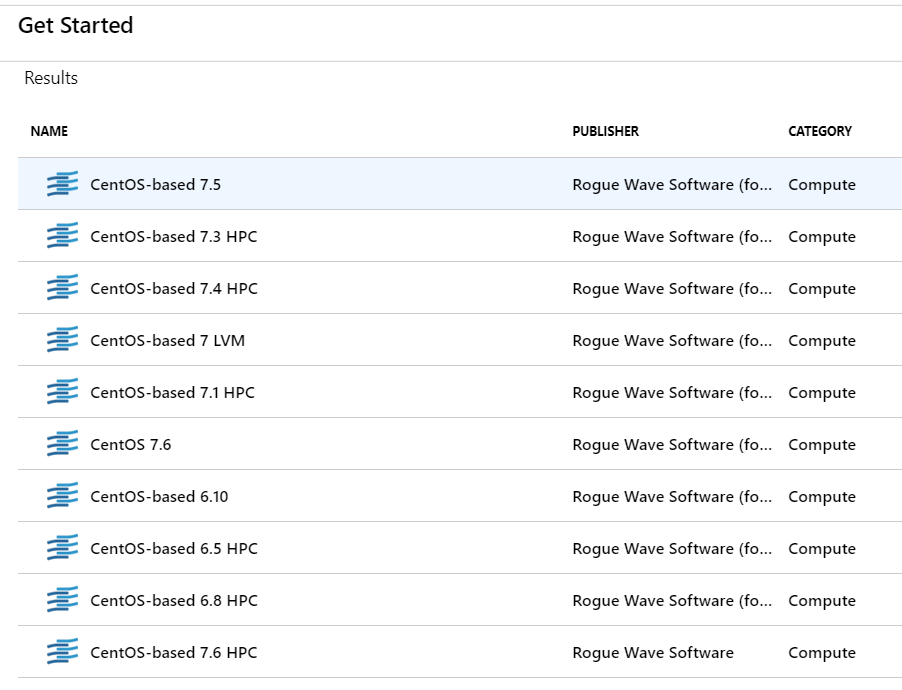Click the CentOS-based 6.5 HPC icon
The image size is (902, 690).
coord(62,547)
